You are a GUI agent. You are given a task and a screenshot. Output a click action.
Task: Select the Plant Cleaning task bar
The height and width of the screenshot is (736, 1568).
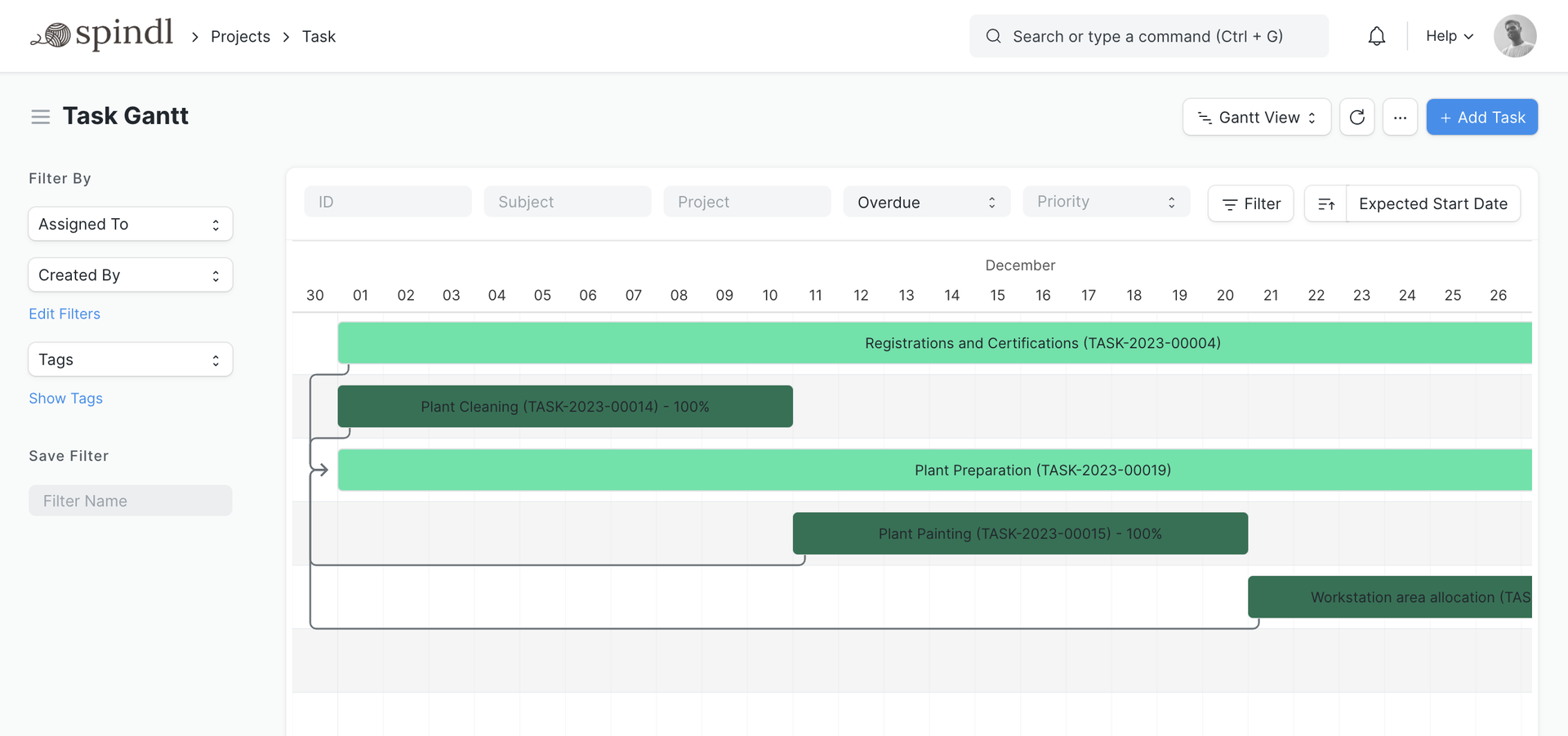tap(565, 406)
